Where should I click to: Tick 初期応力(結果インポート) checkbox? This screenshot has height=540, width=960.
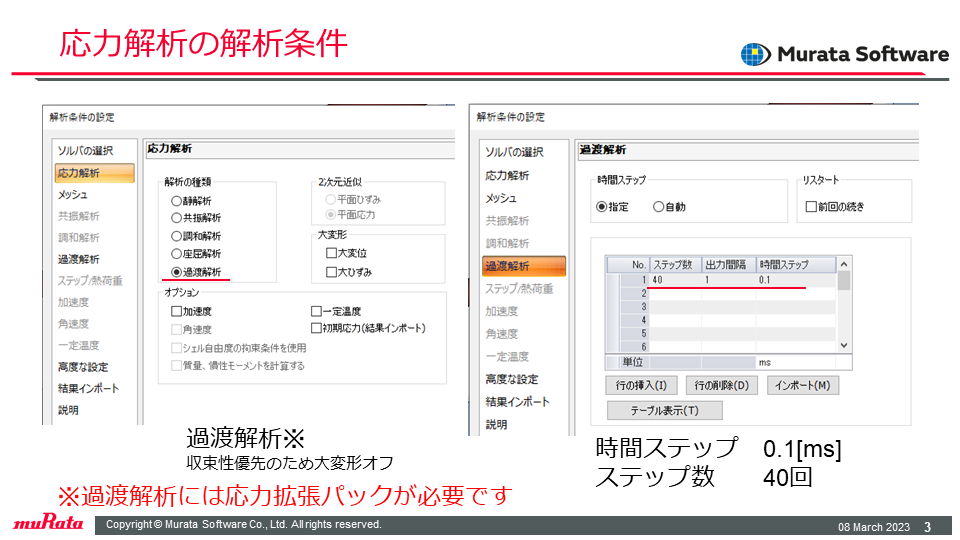317,328
